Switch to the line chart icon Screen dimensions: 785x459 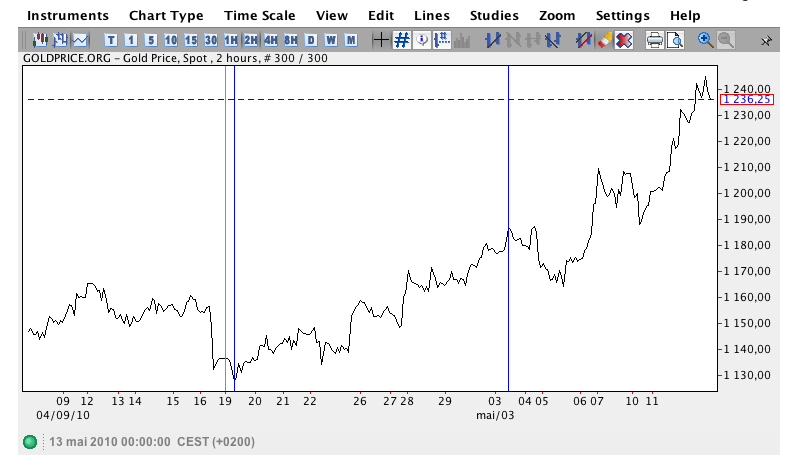tap(80, 40)
